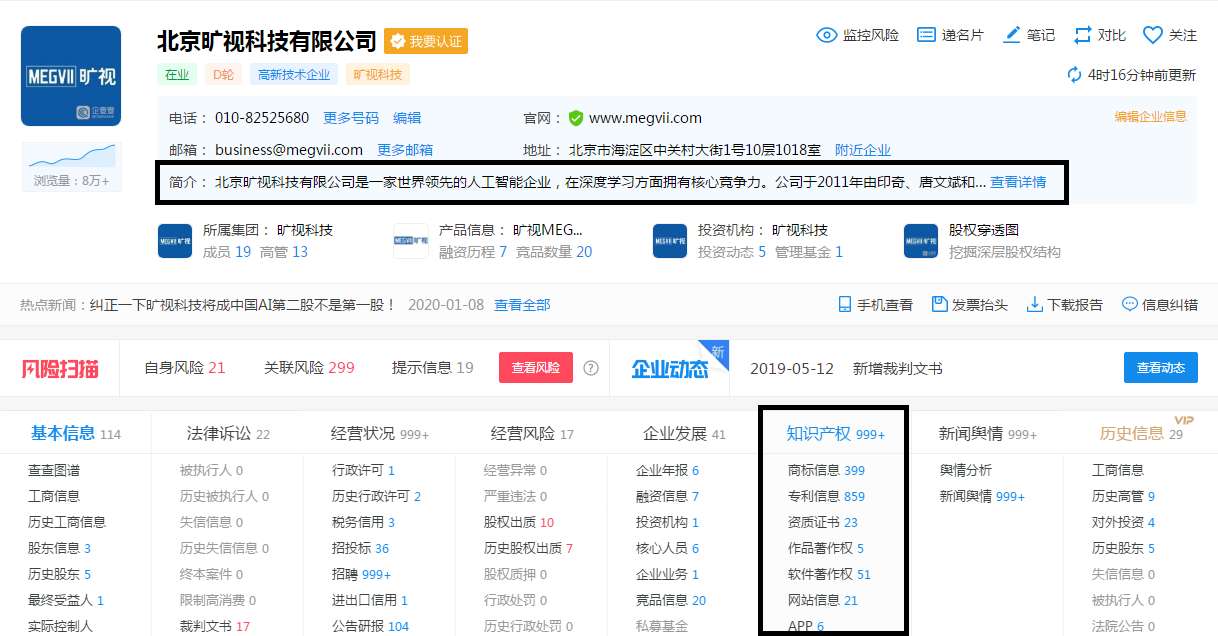The image size is (1218, 636).
Task: Open 查查图谱 item
Action: 54,470
